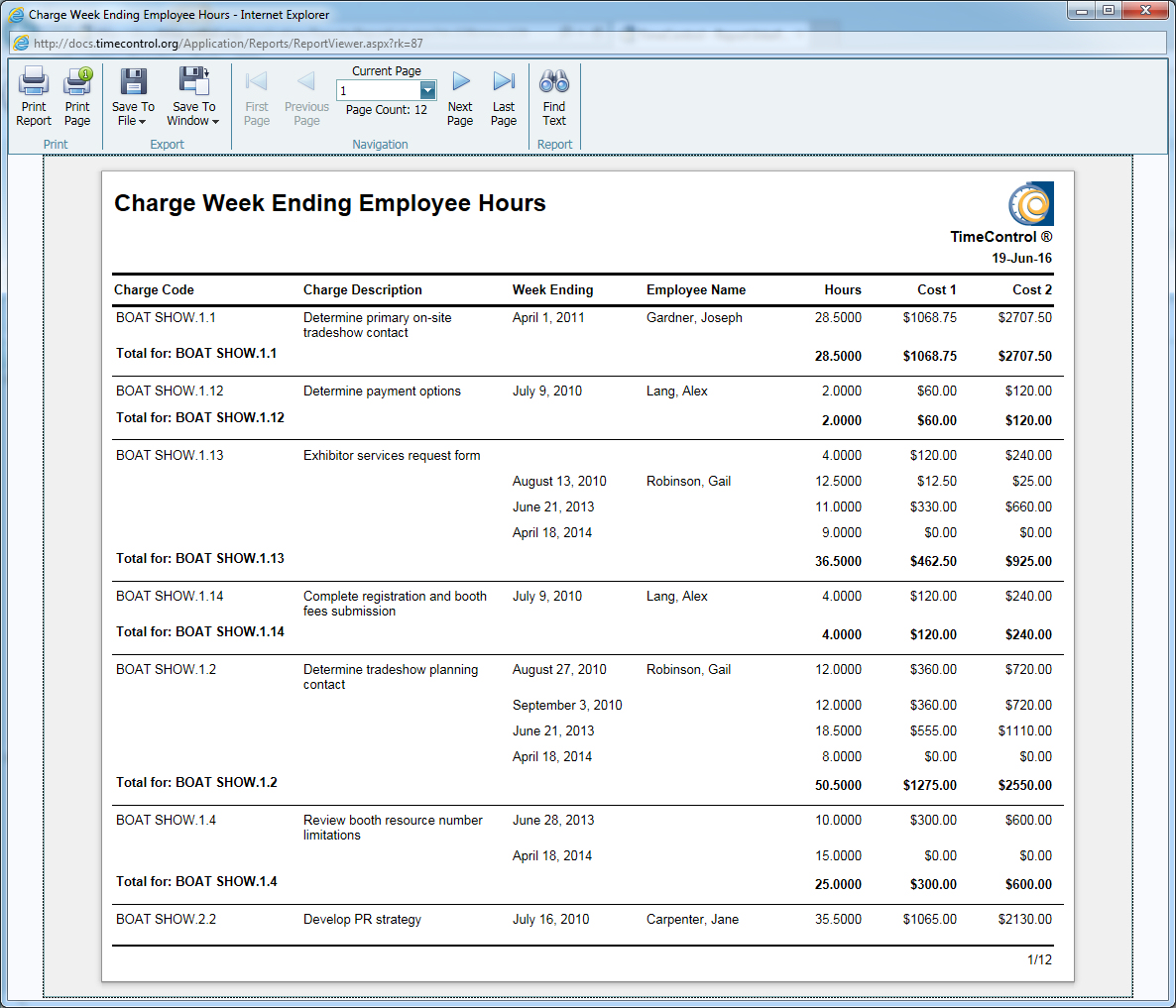This screenshot has width=1176, height=1008.
Task: Open the Save To Window export option
Action: pyautogui.click(x=194, y=98)
